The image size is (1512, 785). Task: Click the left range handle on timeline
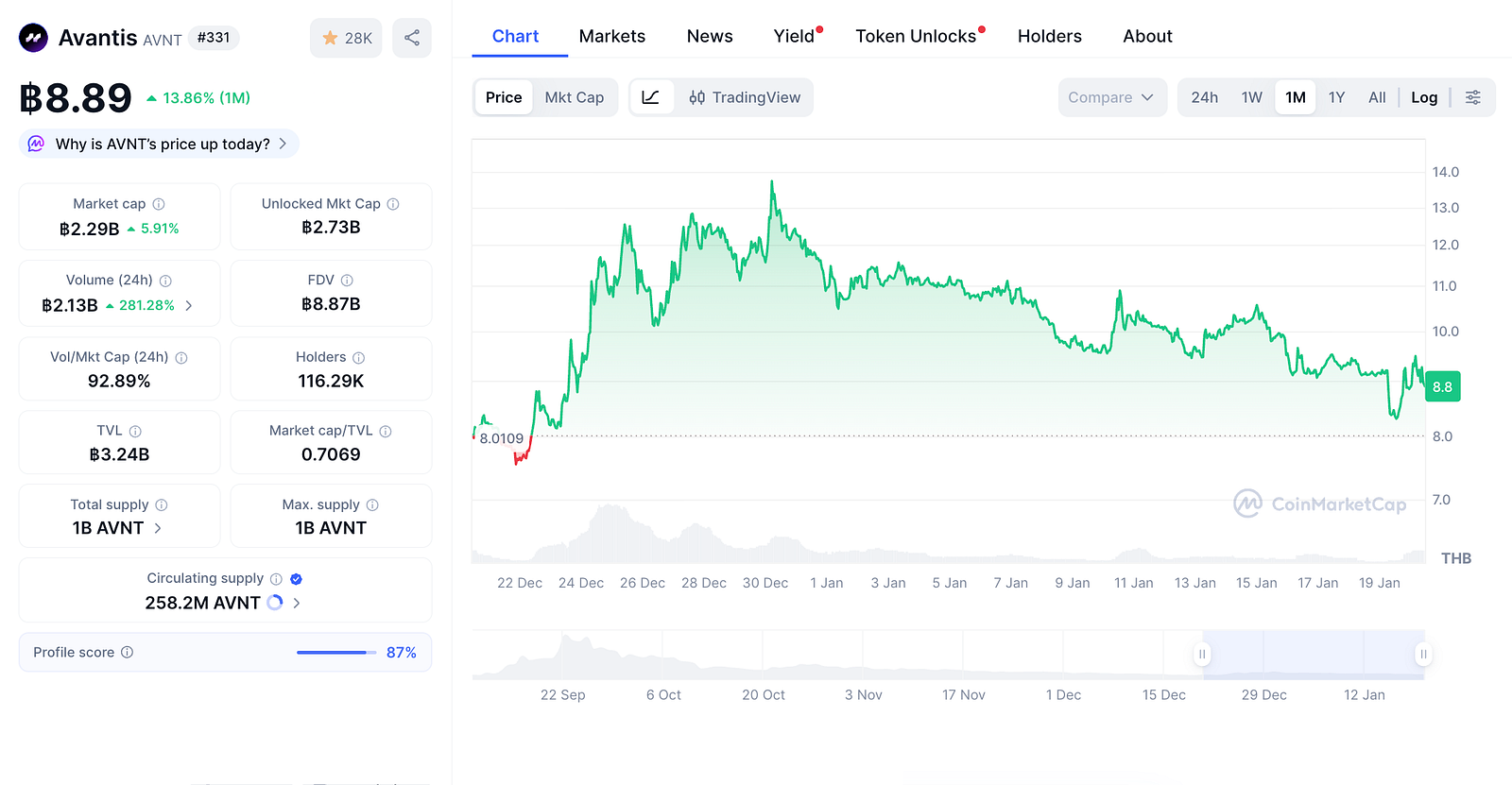(1202, 654)
